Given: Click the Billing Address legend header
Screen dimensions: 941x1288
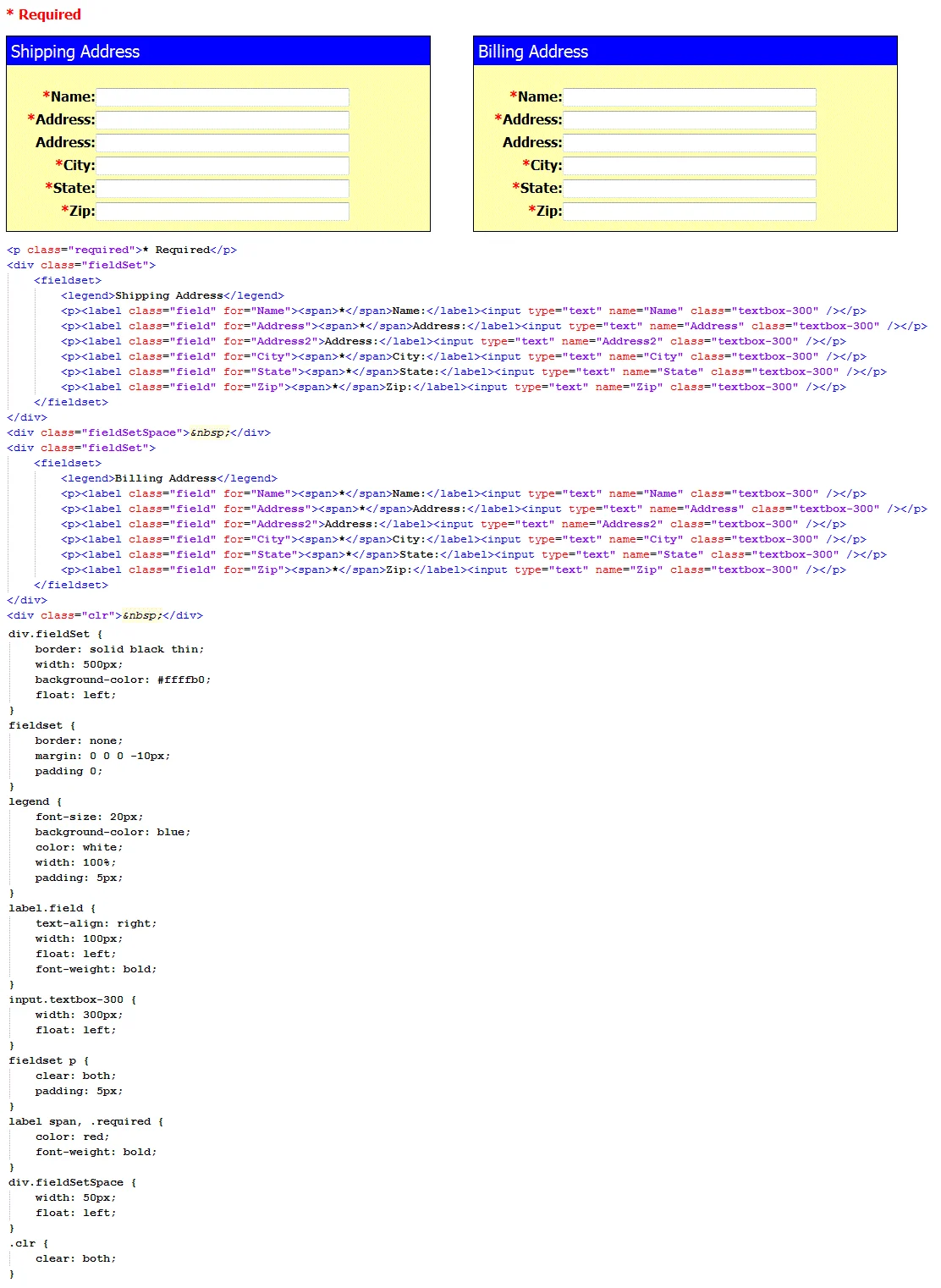Looking at the screenshot, I should pos(685,52).
